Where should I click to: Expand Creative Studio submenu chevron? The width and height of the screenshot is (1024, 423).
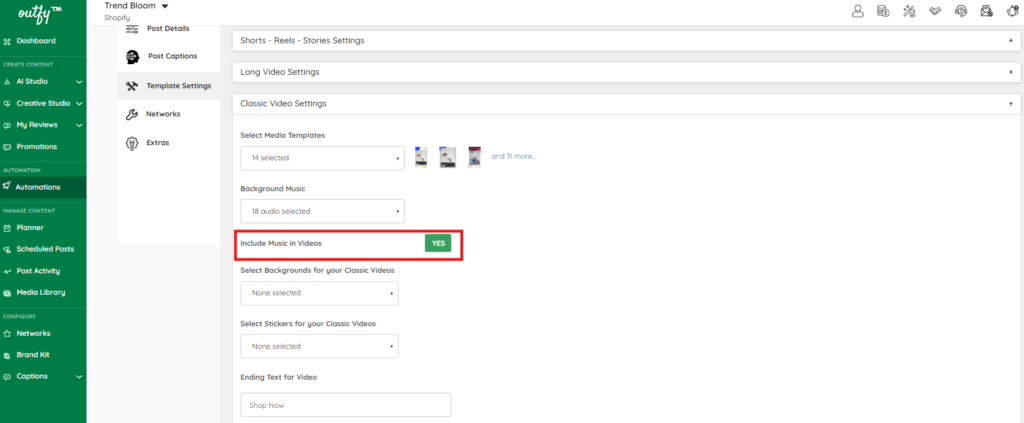(79, 104)
